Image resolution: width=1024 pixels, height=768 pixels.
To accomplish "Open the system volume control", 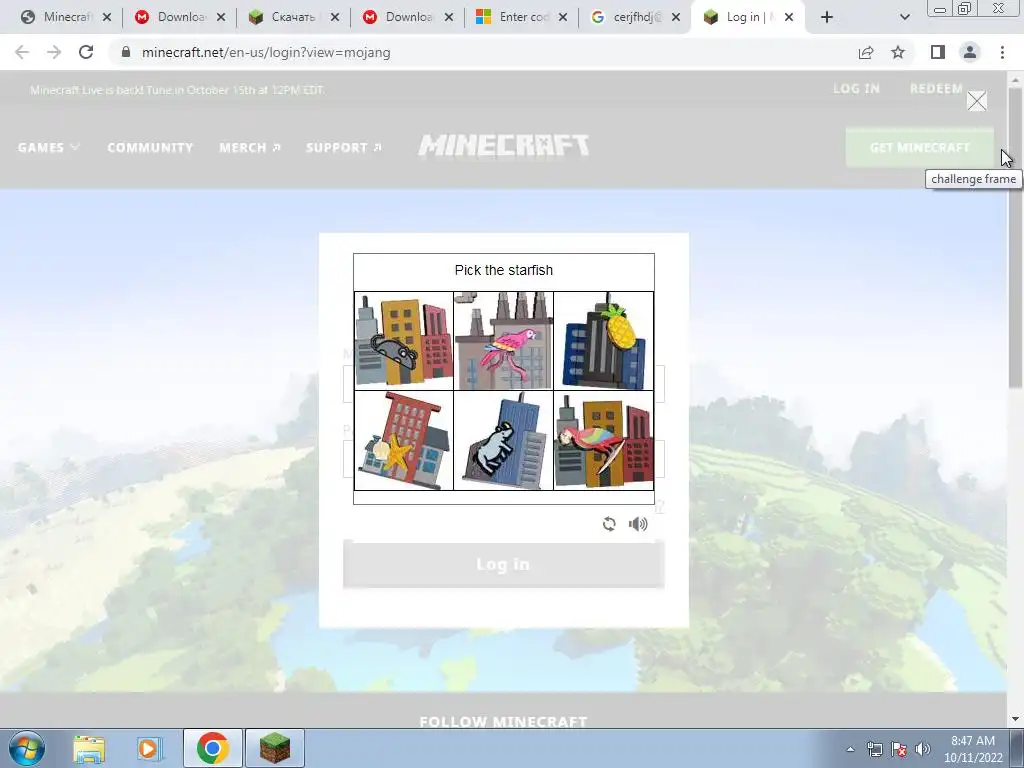I will point(922,749).
